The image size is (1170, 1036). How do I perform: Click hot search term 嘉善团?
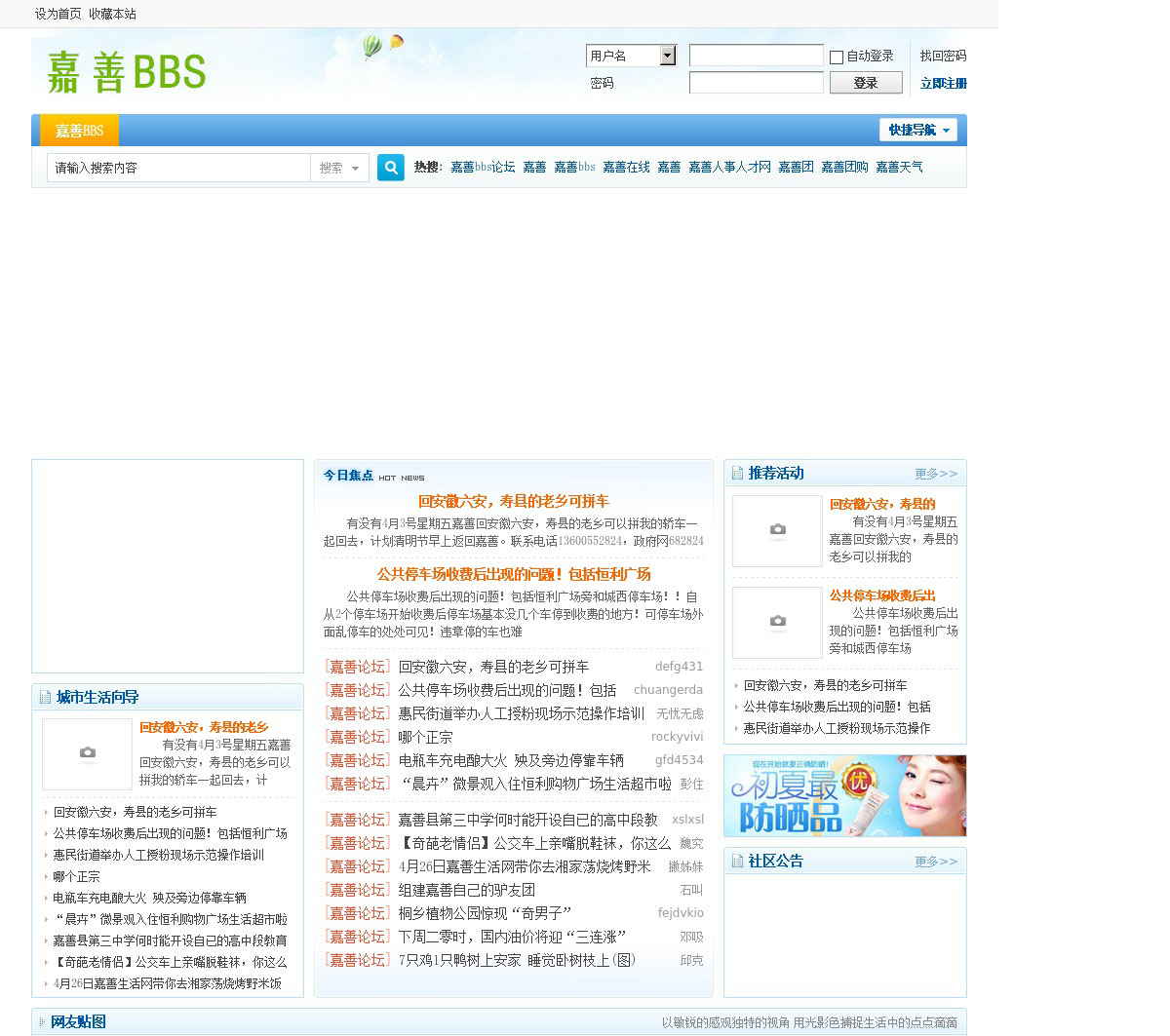796,168
